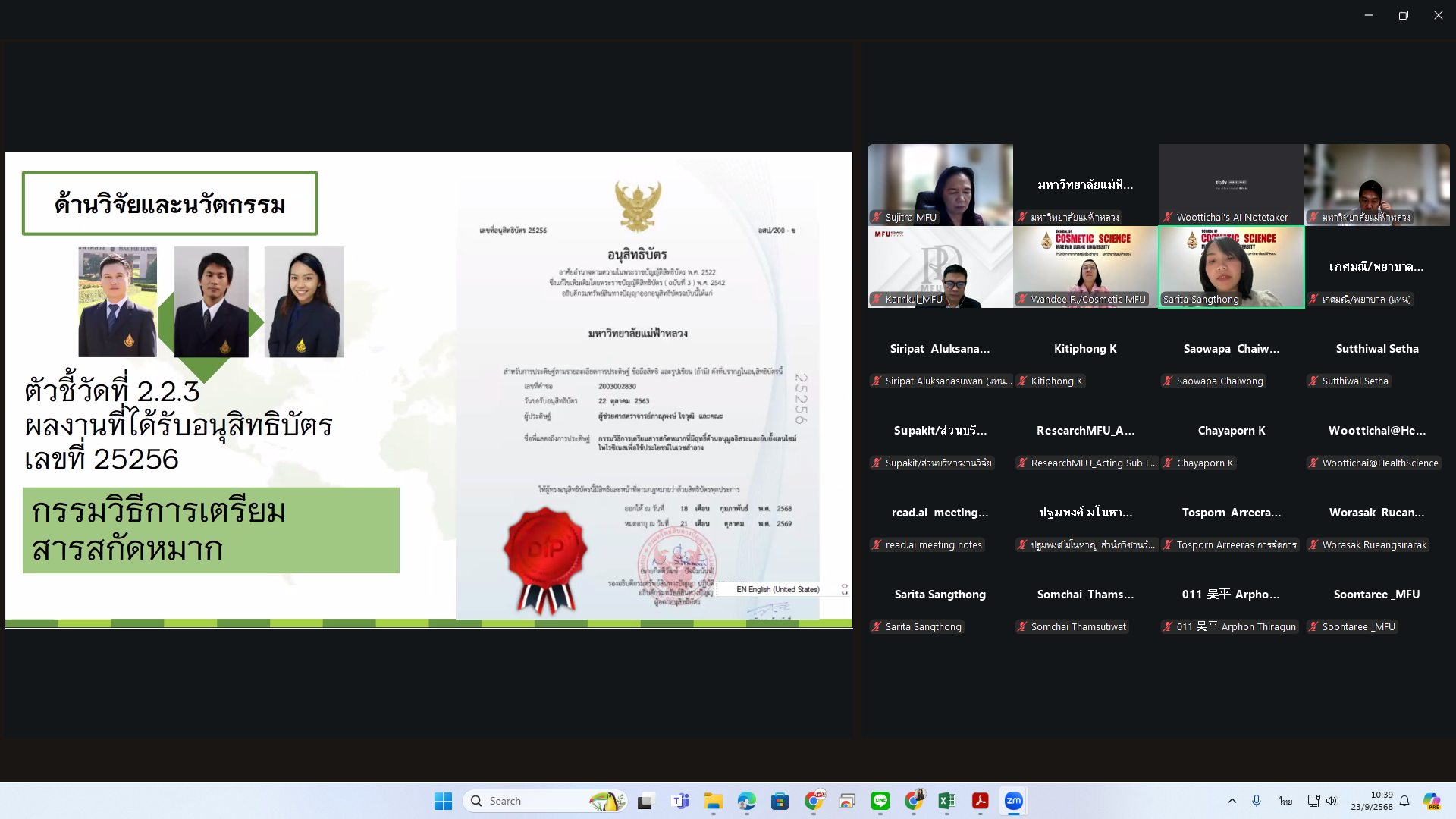
Task: Select Sujitra MFU video tile
Action: 940,184
